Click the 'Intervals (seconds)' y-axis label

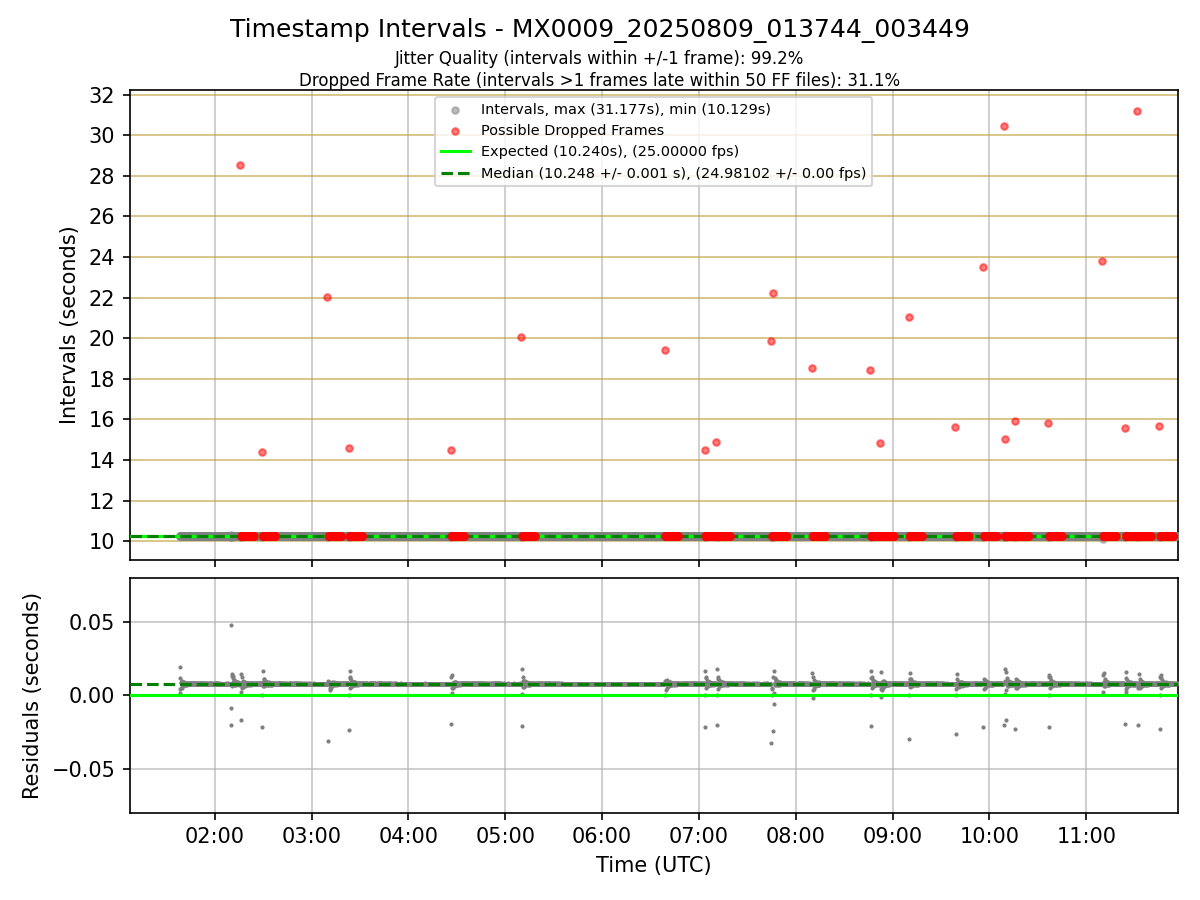pos(68,325)
